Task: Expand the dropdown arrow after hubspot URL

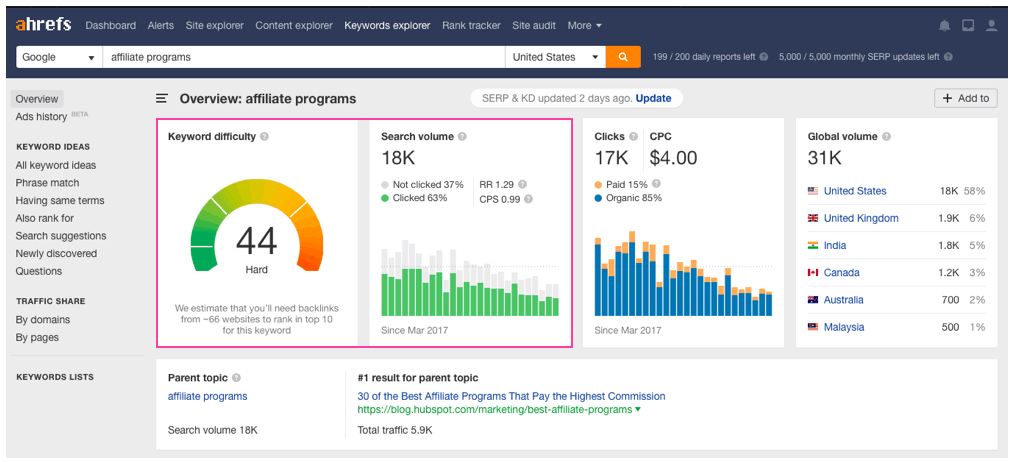Action: click(638, 410)
